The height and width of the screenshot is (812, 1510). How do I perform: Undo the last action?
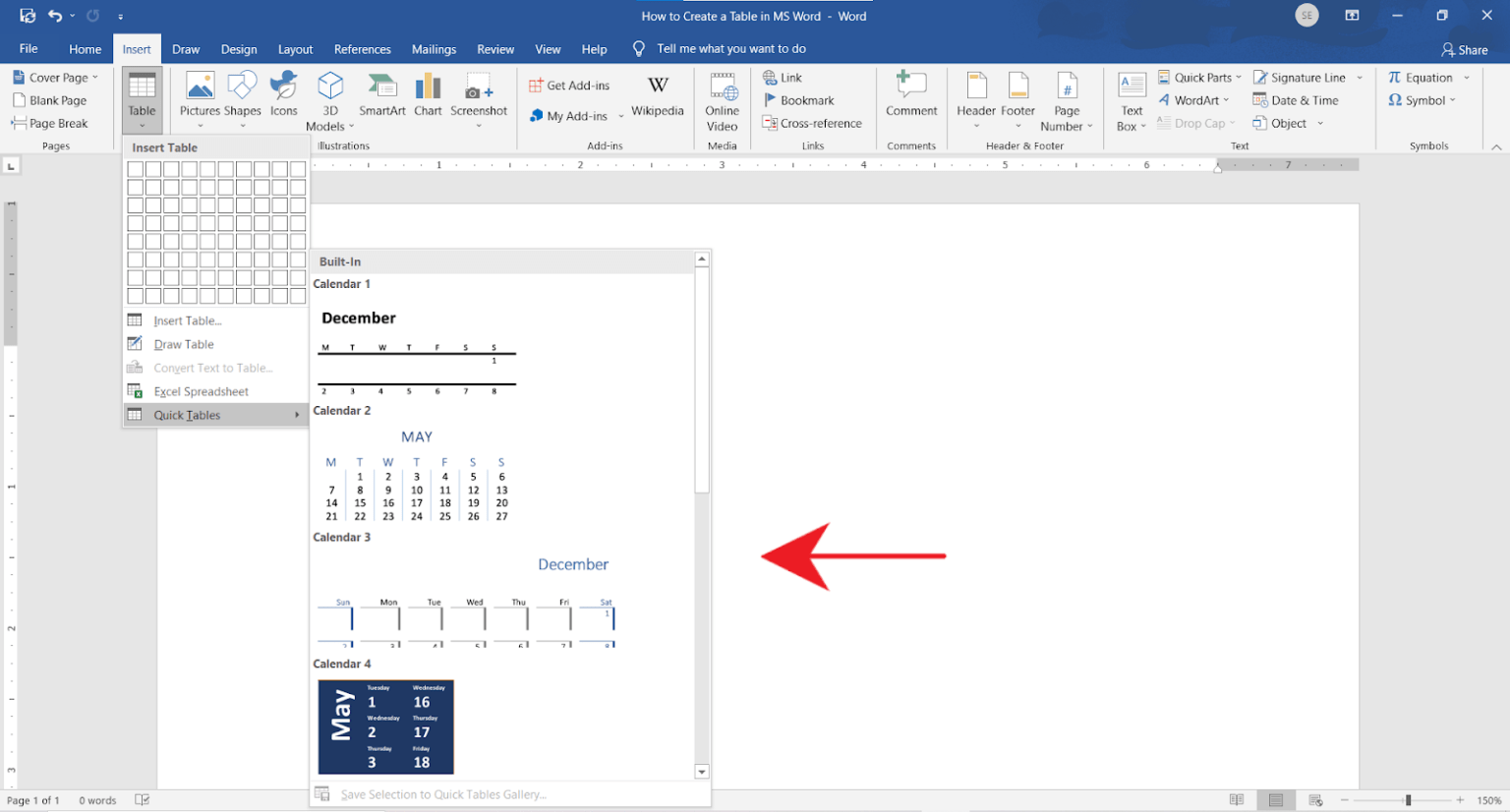(55, 16)
